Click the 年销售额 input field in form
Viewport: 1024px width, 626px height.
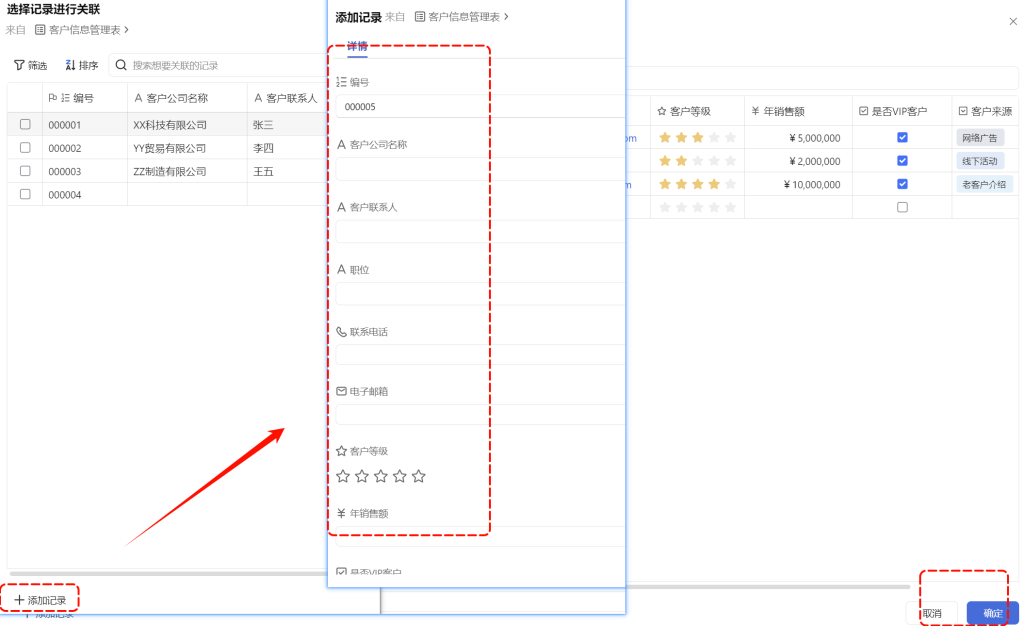pyautogui.click(x=480, y=537)
